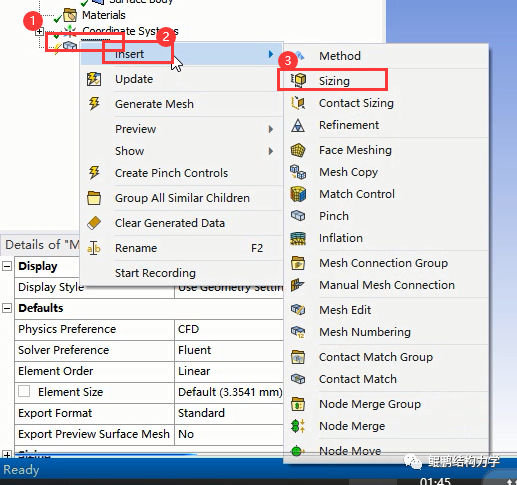Click the Node Merge Group icon
The height and width of the screenshot is (485, 517).
click(x=298, y=404)
